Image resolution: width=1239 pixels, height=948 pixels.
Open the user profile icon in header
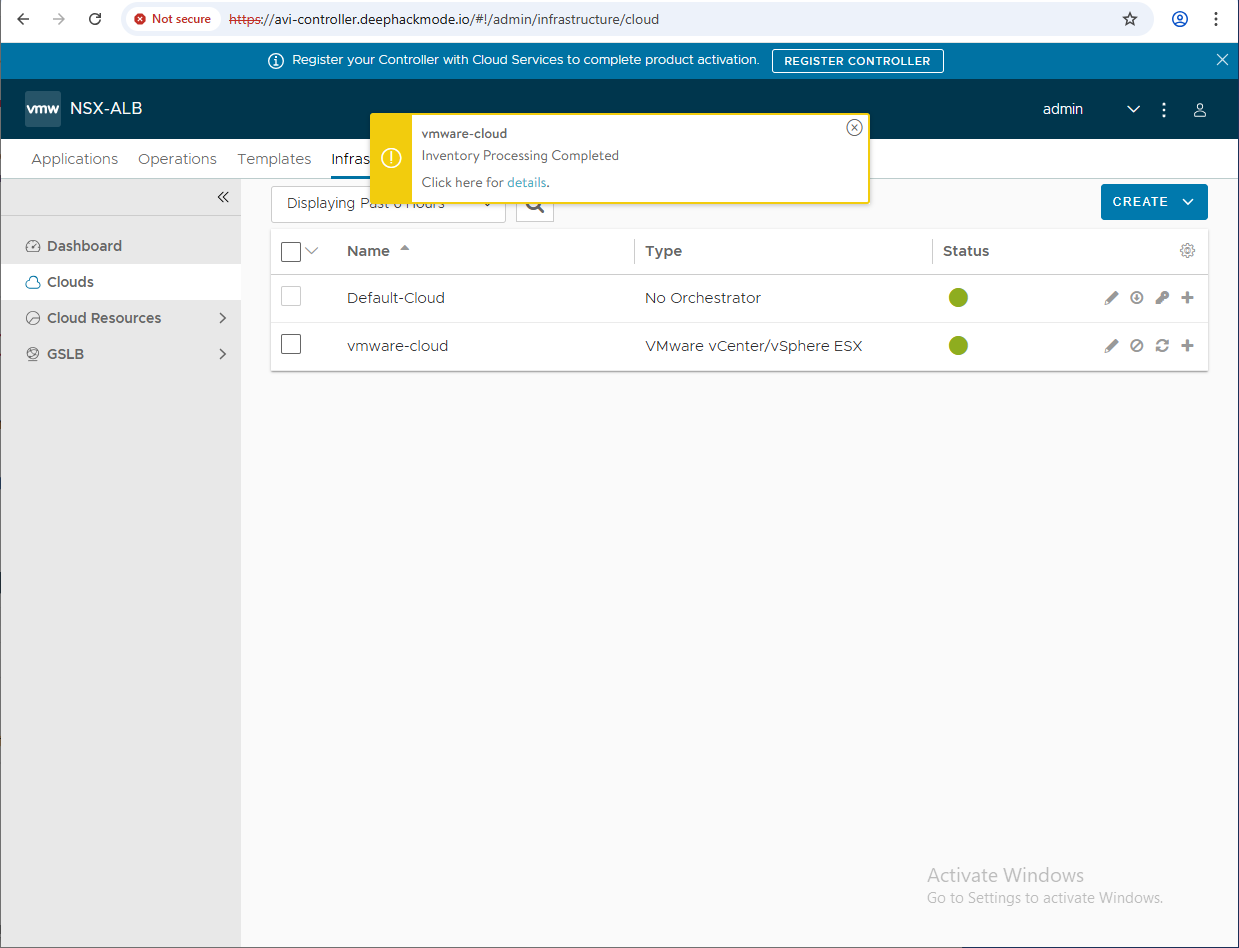(x=1200, y=110)
